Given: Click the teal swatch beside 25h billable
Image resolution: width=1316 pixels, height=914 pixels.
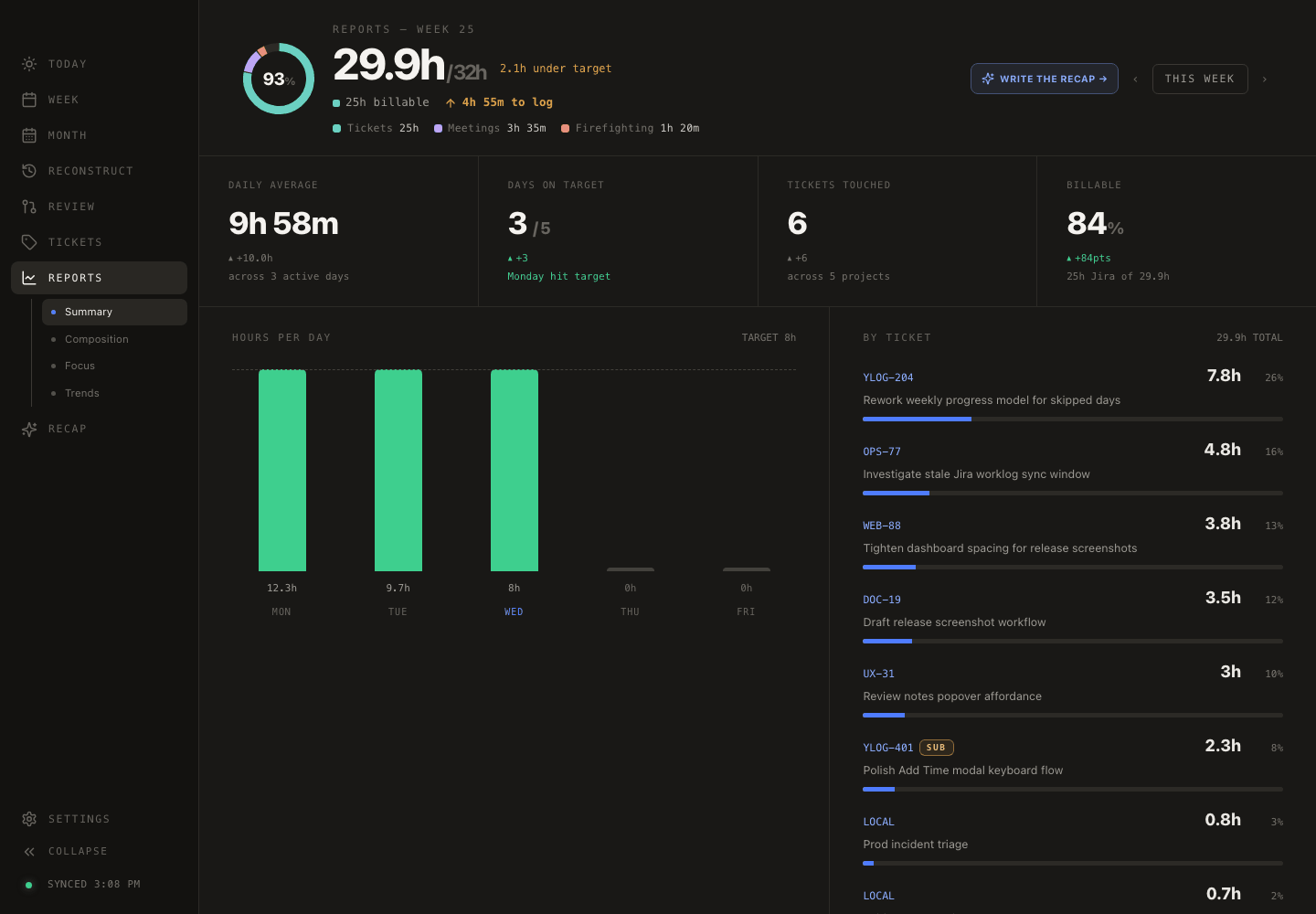Looking at the screenshot, I should 336,102.
